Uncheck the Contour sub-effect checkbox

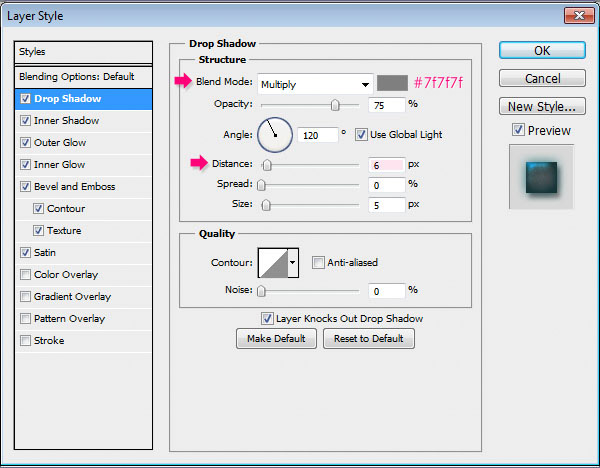click(x=38, y=209)
